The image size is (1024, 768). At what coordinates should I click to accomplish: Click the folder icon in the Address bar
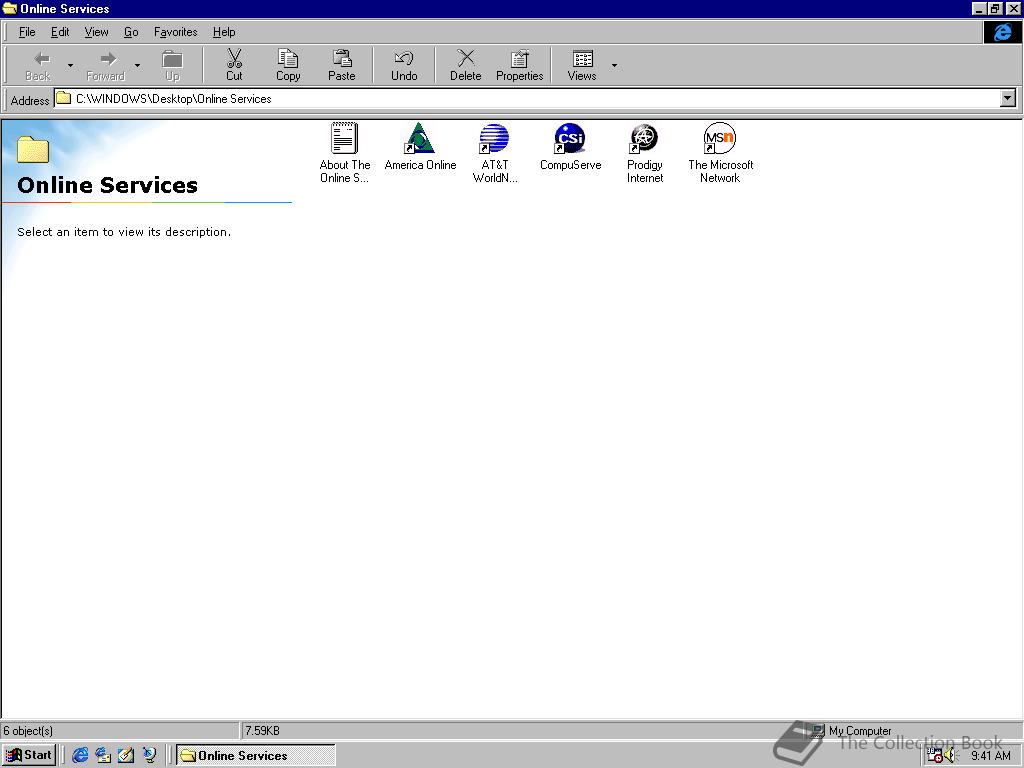coord(63,99)
